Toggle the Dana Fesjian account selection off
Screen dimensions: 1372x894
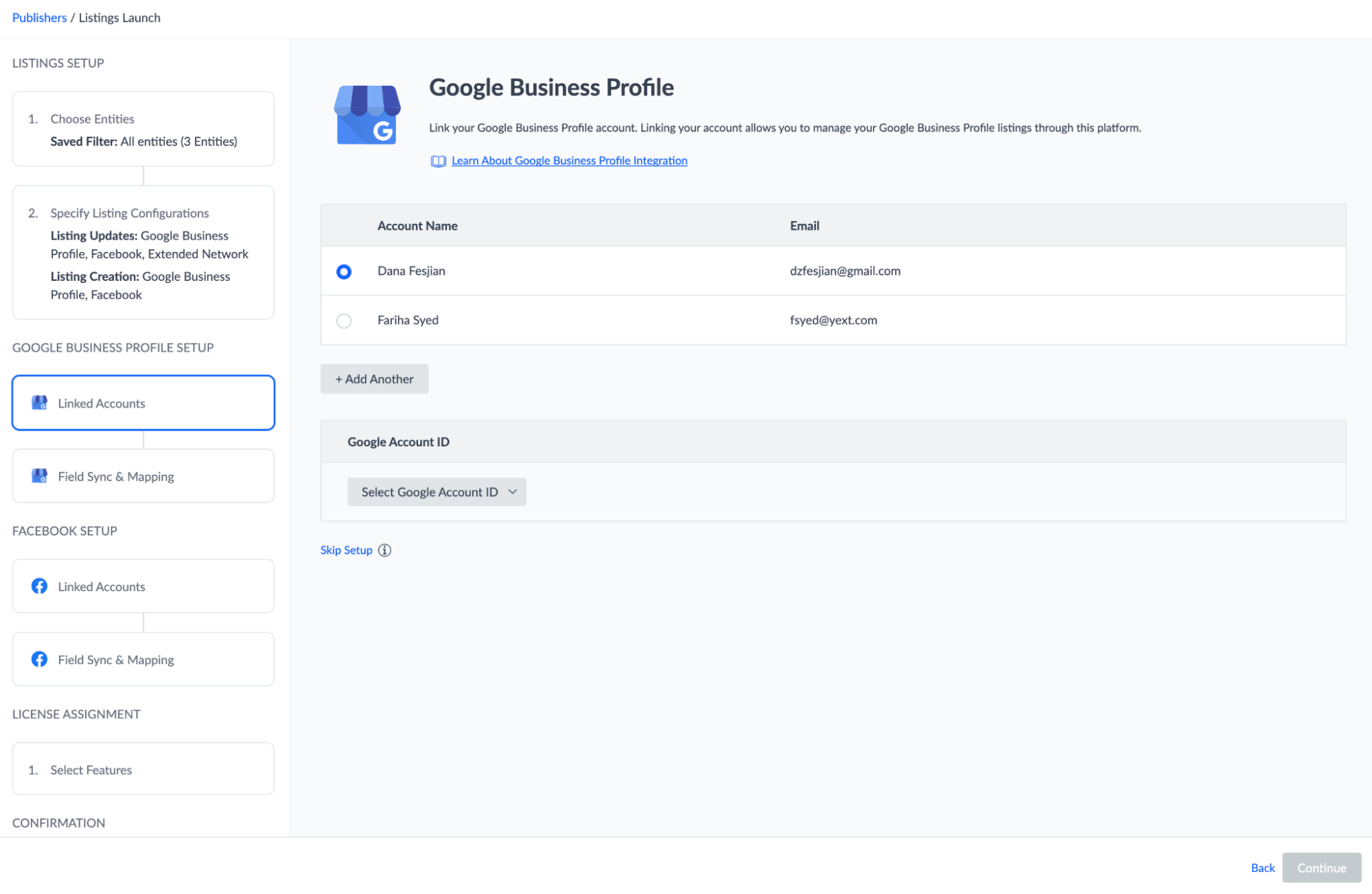coord(344,271)
